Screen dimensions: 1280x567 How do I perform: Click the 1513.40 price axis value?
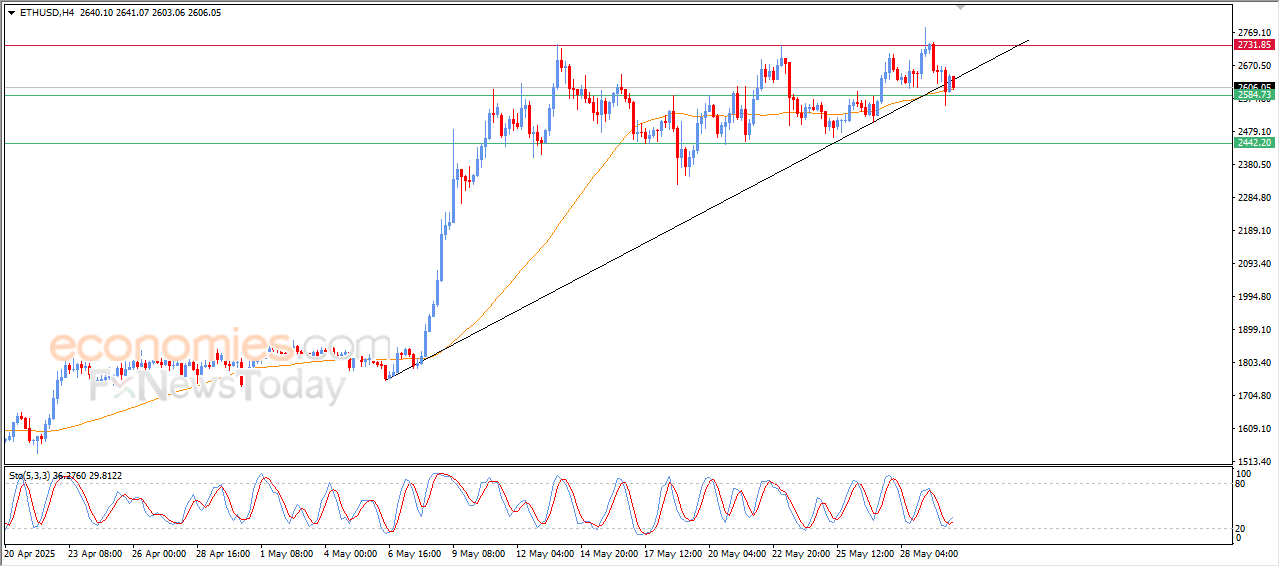point(1254,462)
